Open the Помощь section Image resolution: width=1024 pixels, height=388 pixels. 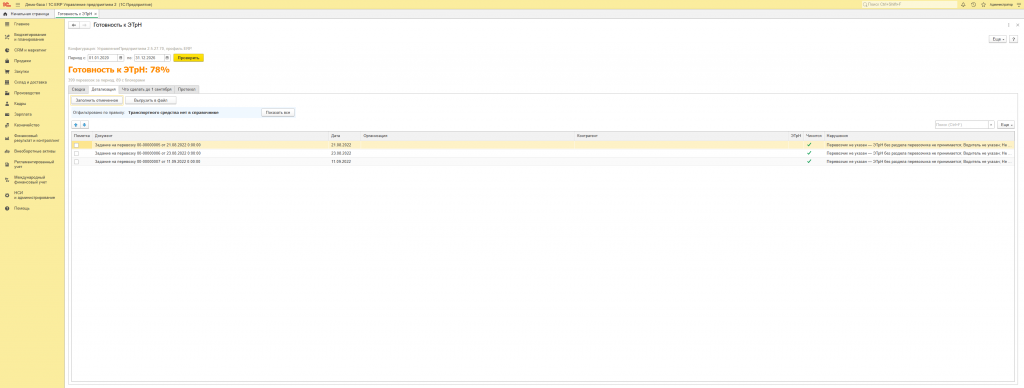tap(22, 208)
